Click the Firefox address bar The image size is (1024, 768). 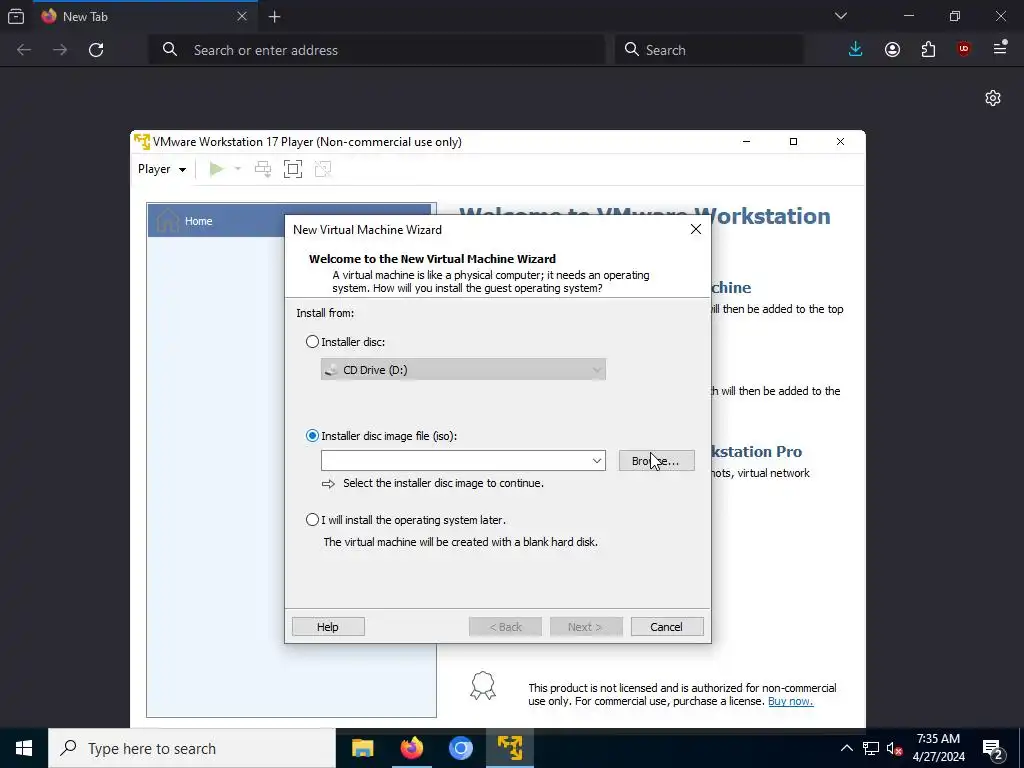point(376,50)
